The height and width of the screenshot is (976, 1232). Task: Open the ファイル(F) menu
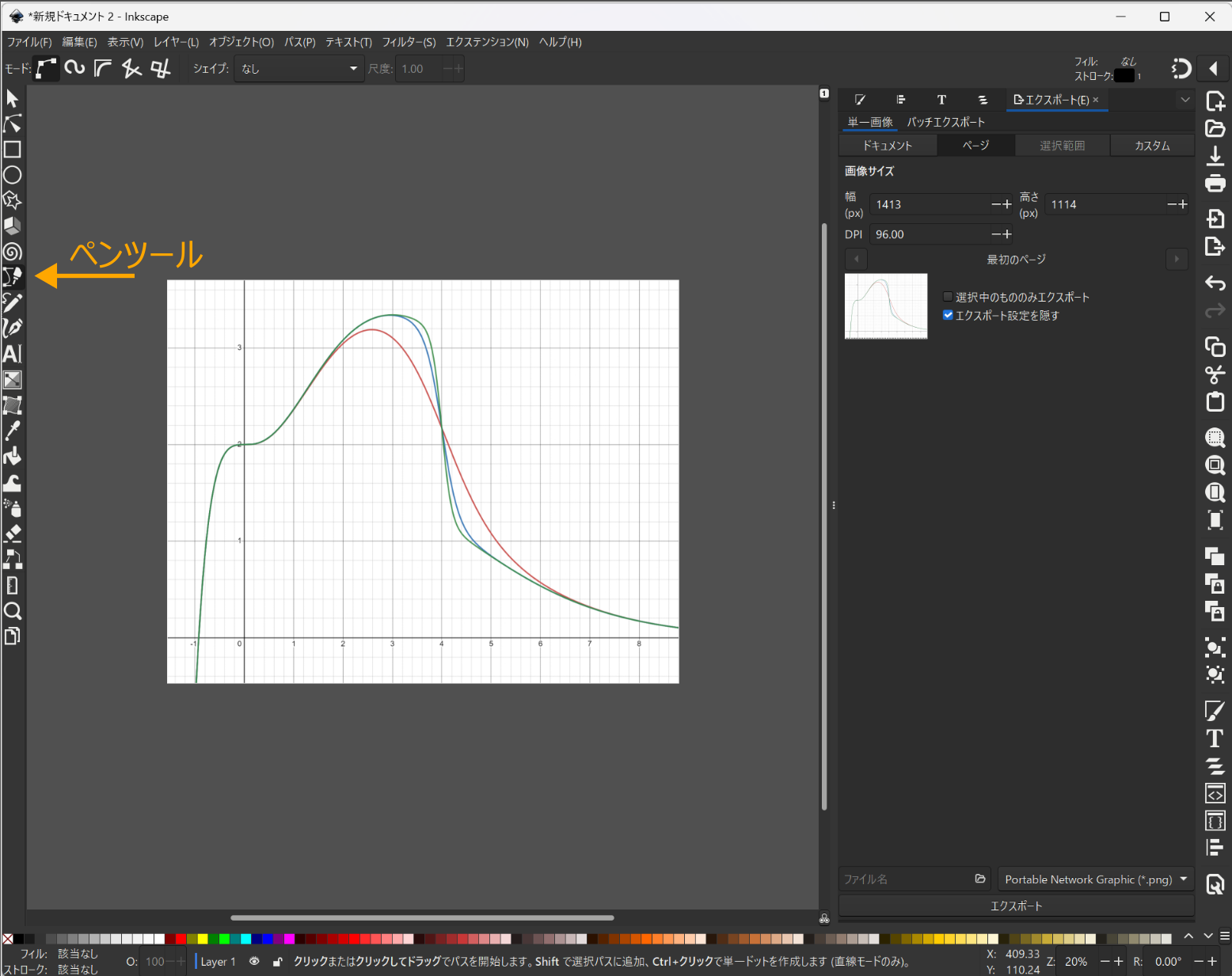pos(29,42)
